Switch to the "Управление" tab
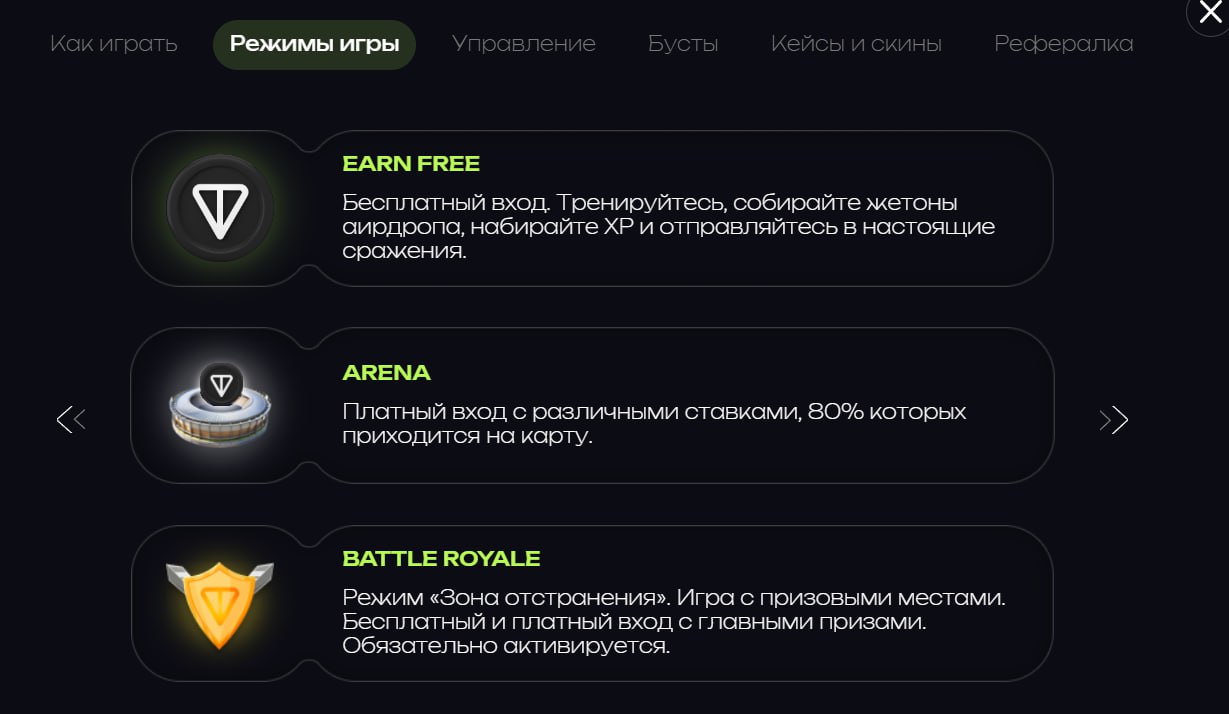 [523, 44]
